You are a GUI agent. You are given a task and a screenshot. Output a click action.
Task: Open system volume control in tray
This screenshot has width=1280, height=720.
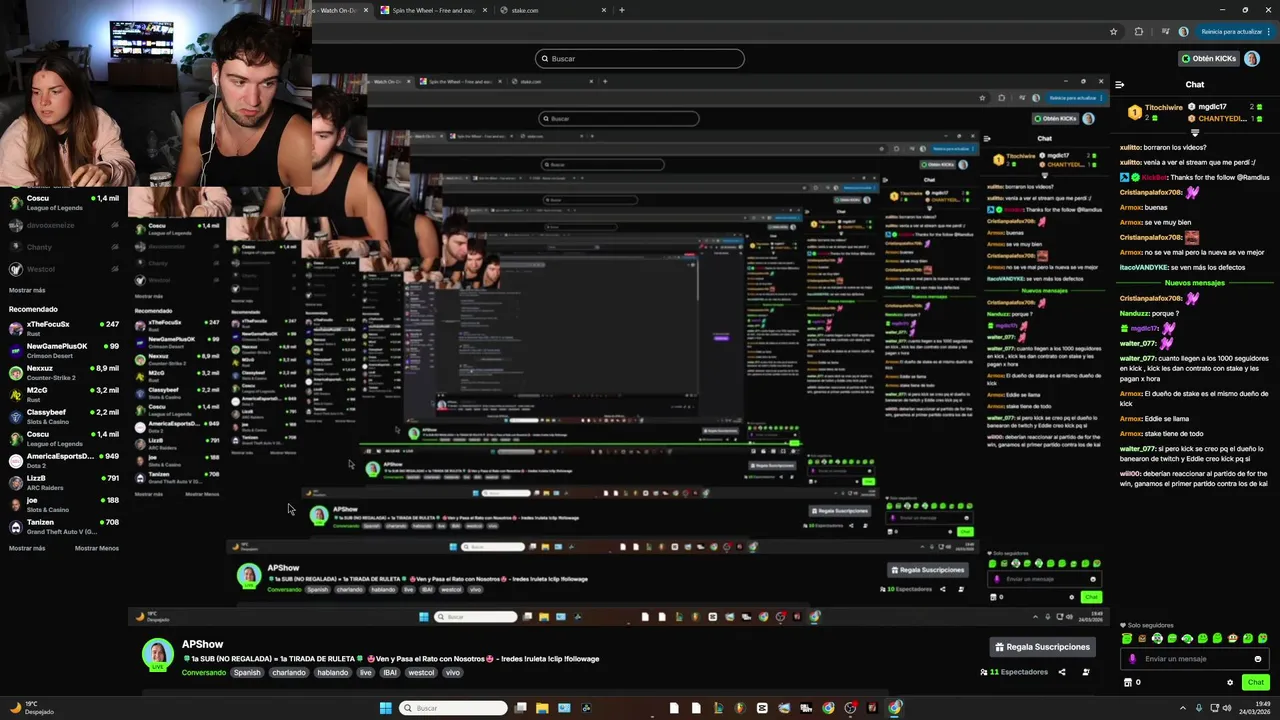point(1227,708)
